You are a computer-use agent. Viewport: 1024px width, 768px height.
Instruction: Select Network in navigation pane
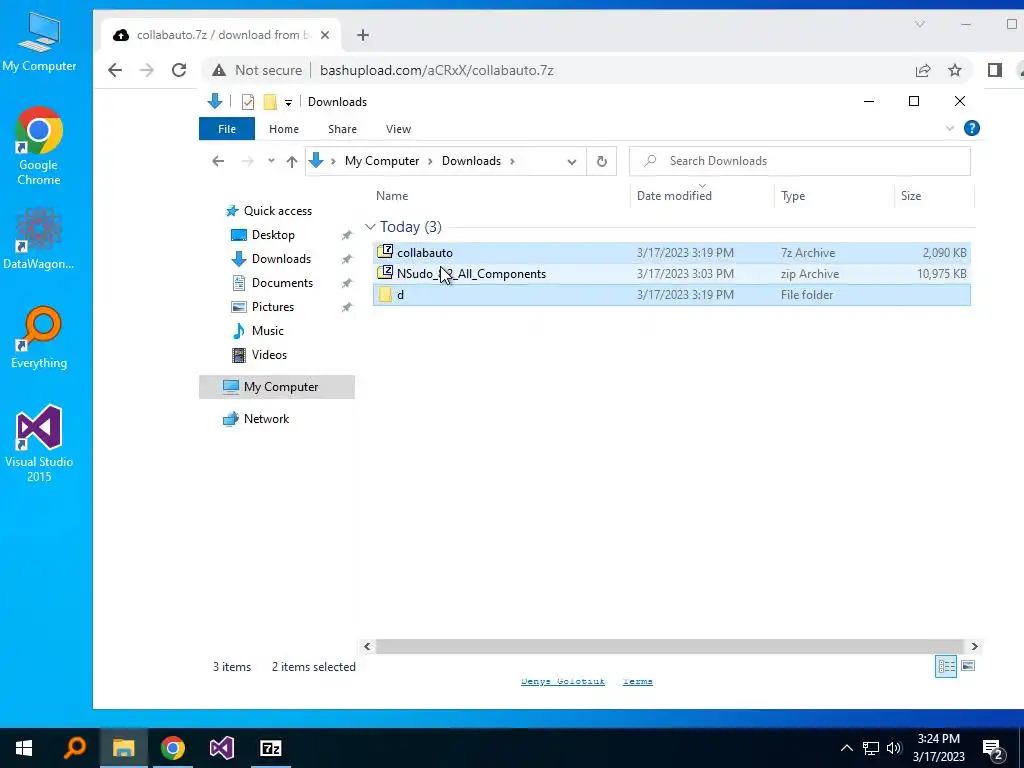pos(266,419)
